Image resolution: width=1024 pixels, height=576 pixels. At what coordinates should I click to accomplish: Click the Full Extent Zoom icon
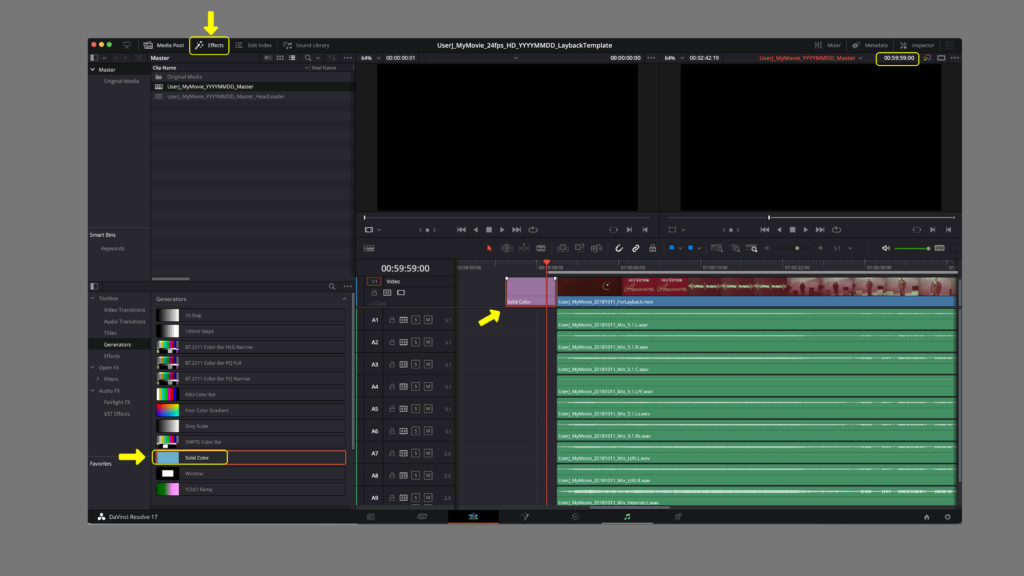(x=716, y=248)
